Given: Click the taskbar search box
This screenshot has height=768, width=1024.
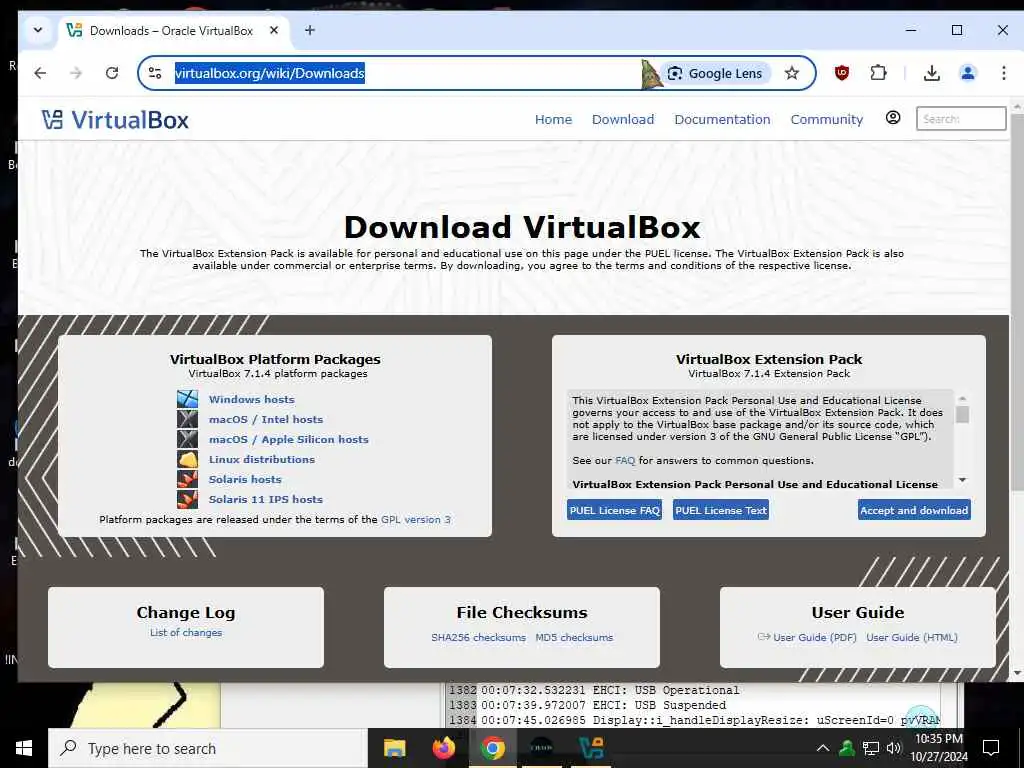Looking at the screenshot, I should (208, 748).
